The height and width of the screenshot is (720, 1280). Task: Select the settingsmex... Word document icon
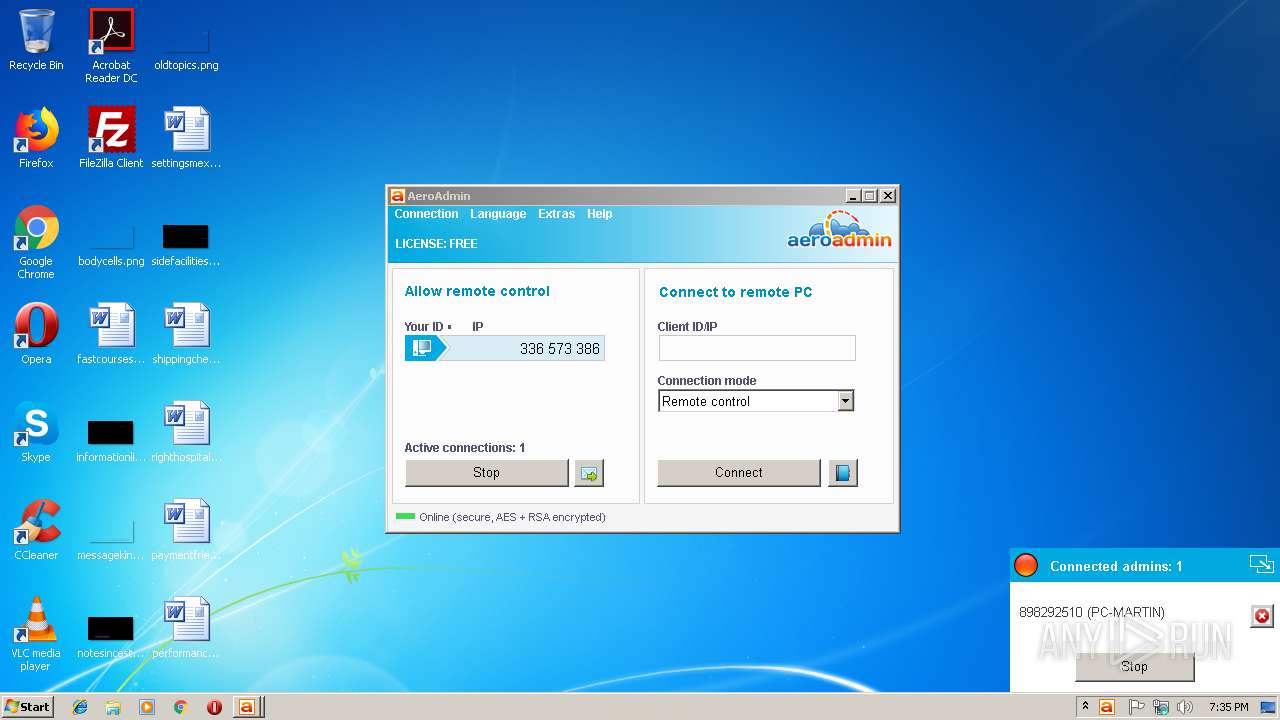coord(186,138)
